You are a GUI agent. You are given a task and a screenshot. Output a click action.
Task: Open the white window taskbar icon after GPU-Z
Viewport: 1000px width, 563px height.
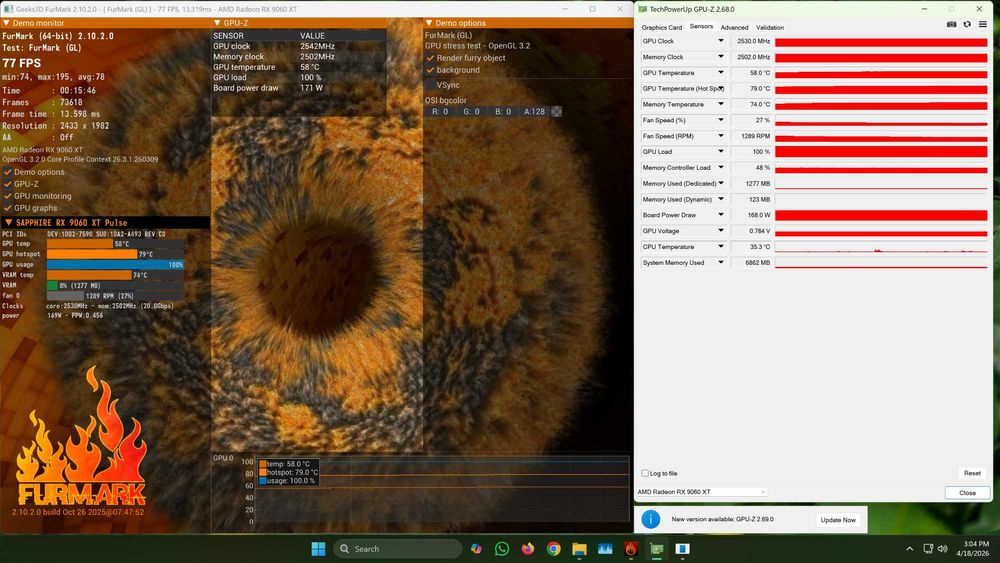[682, 548]
